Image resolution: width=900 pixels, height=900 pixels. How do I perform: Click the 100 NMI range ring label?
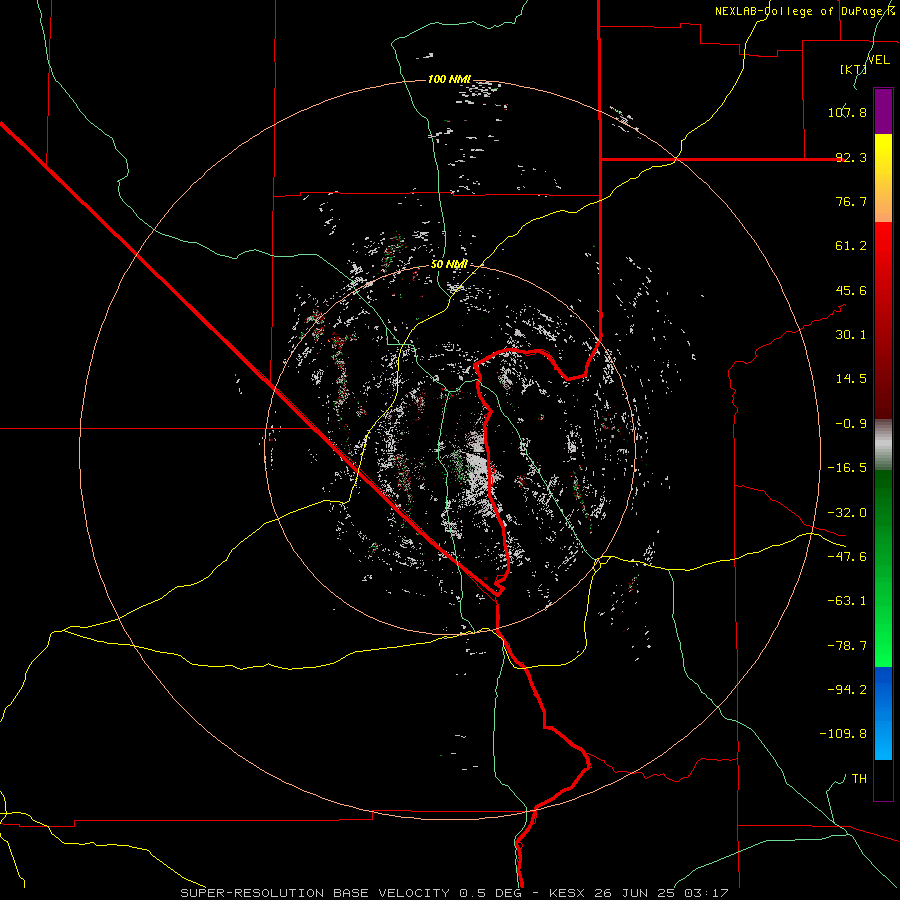(449, 79)
